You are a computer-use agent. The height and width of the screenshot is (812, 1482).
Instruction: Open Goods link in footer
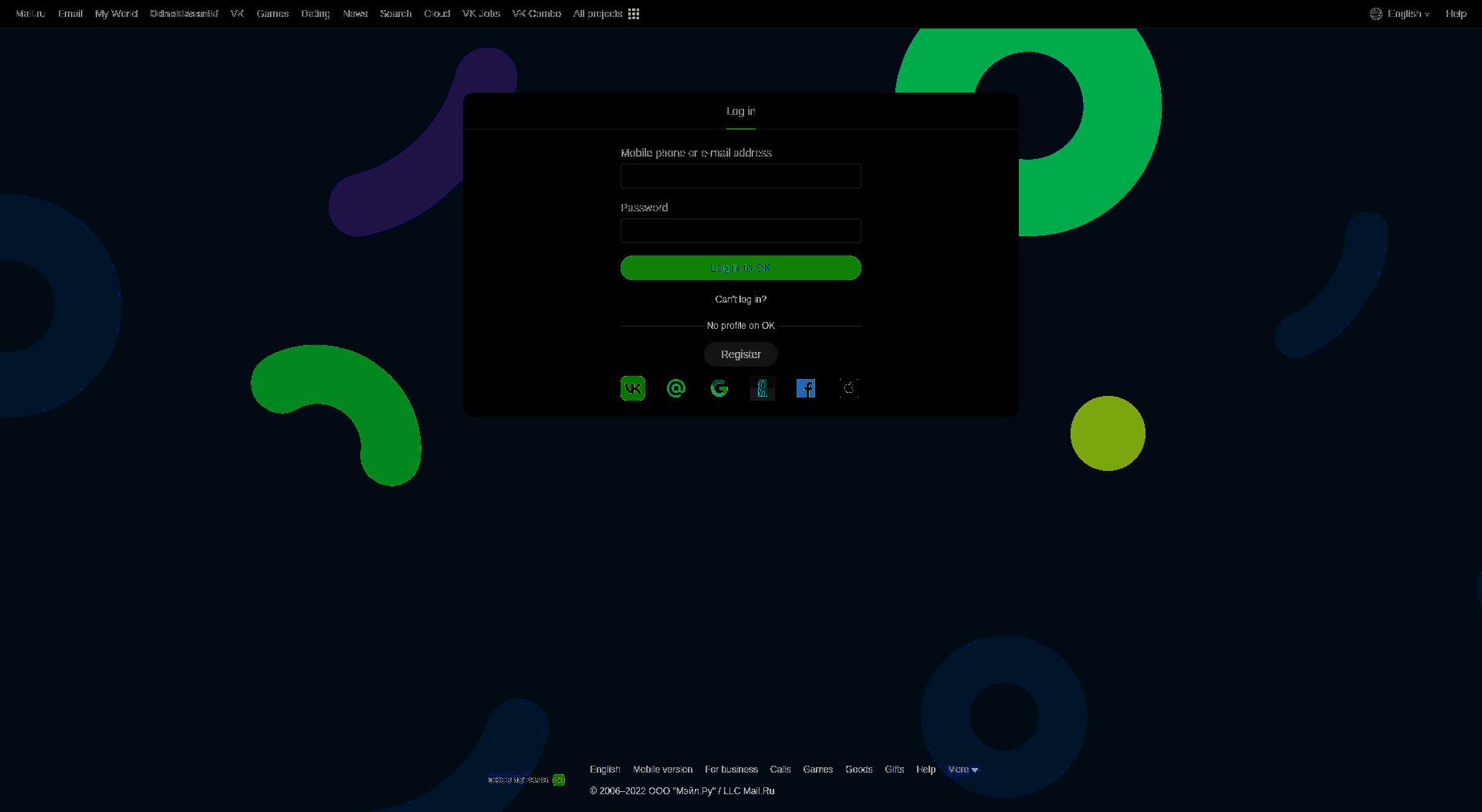coord(859,770)
